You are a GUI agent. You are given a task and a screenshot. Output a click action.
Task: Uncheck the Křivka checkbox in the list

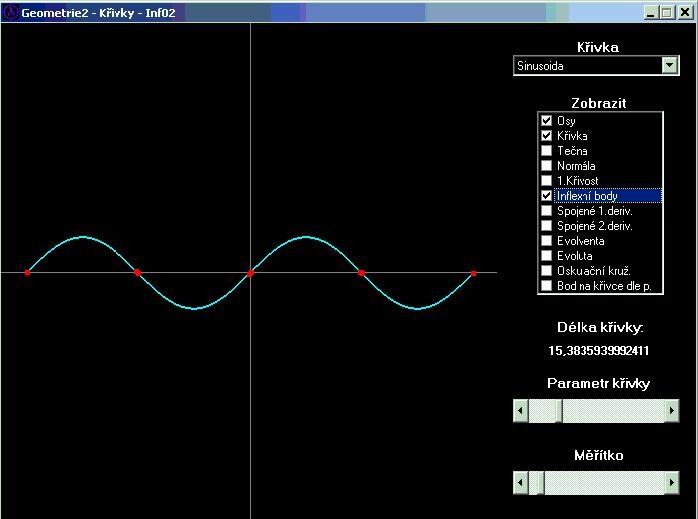546,136
